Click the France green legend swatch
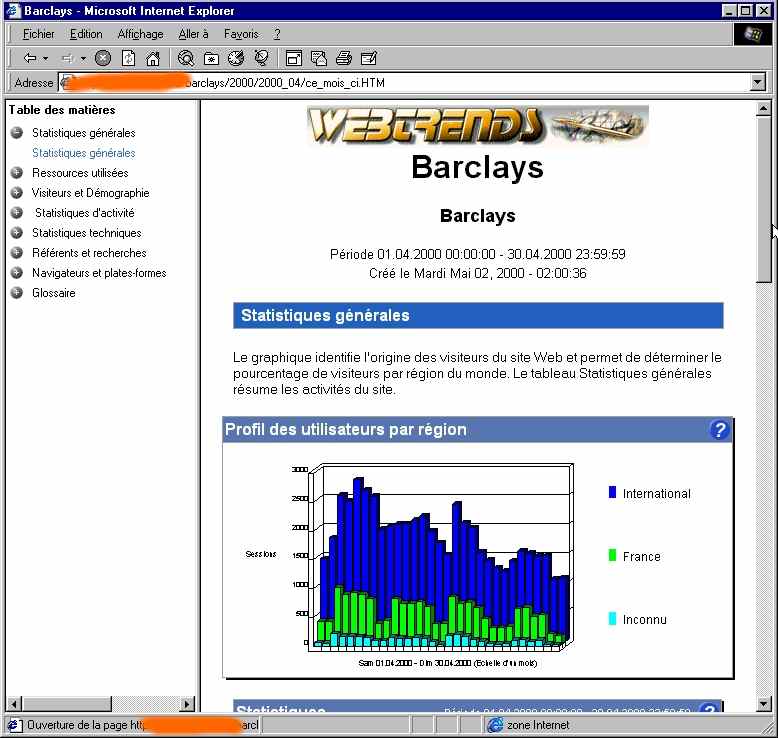The height and width of the screenshot is (738, 778). point(612,555)
